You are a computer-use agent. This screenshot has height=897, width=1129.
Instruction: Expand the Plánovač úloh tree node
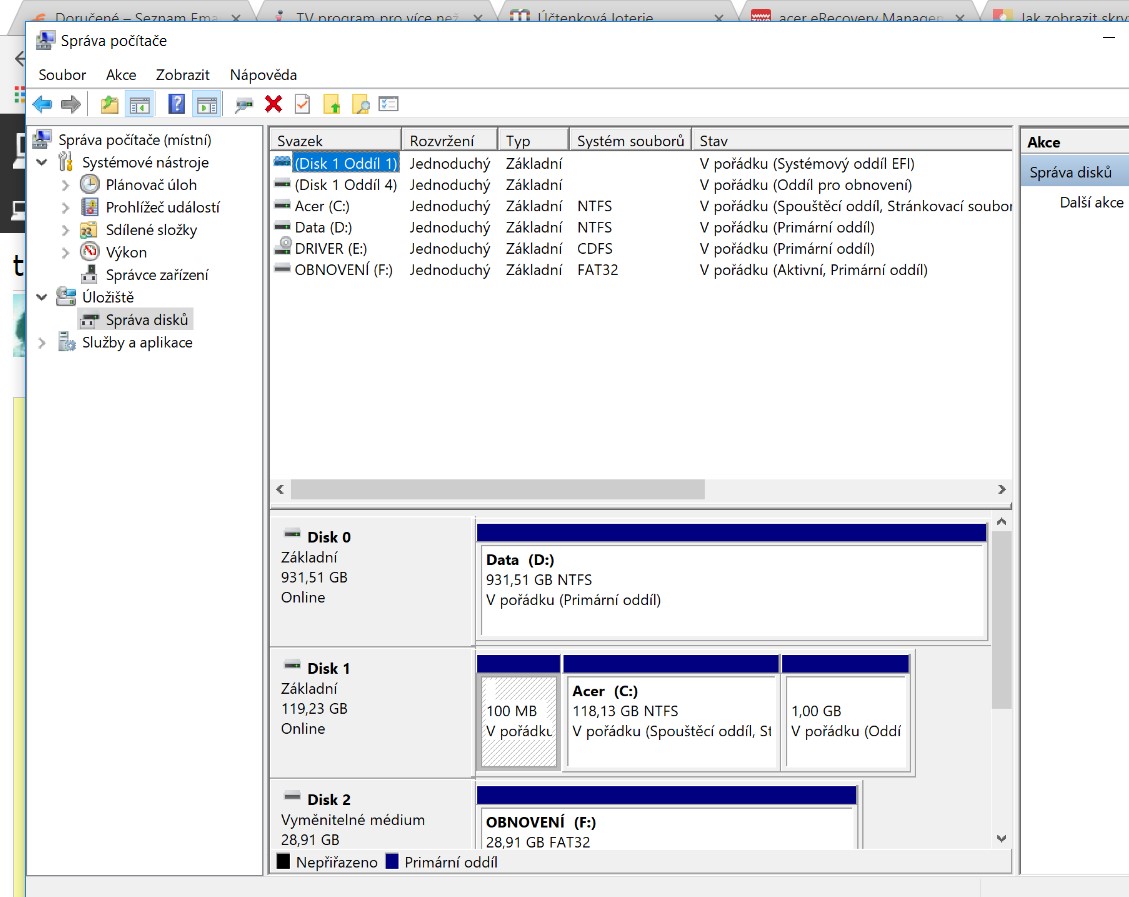tap(66, 185)
